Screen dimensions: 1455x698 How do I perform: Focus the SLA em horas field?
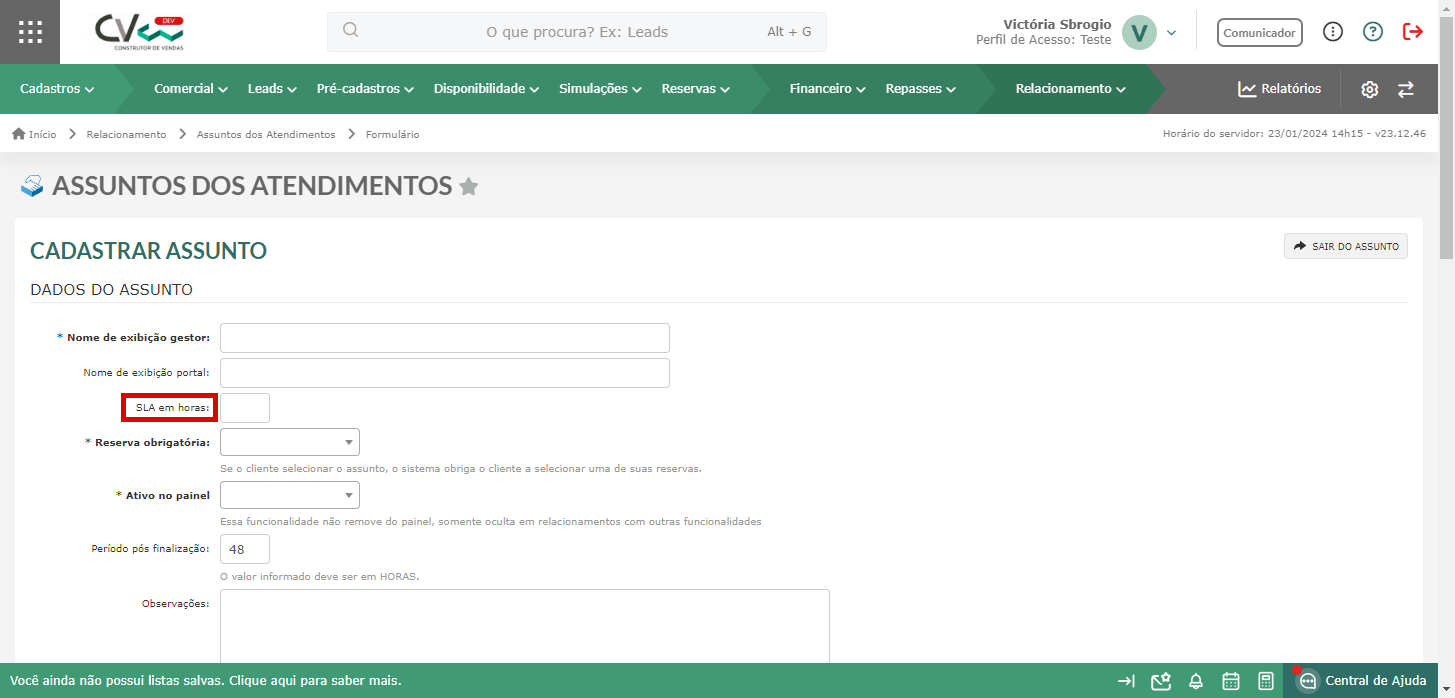tap(245, 408)
